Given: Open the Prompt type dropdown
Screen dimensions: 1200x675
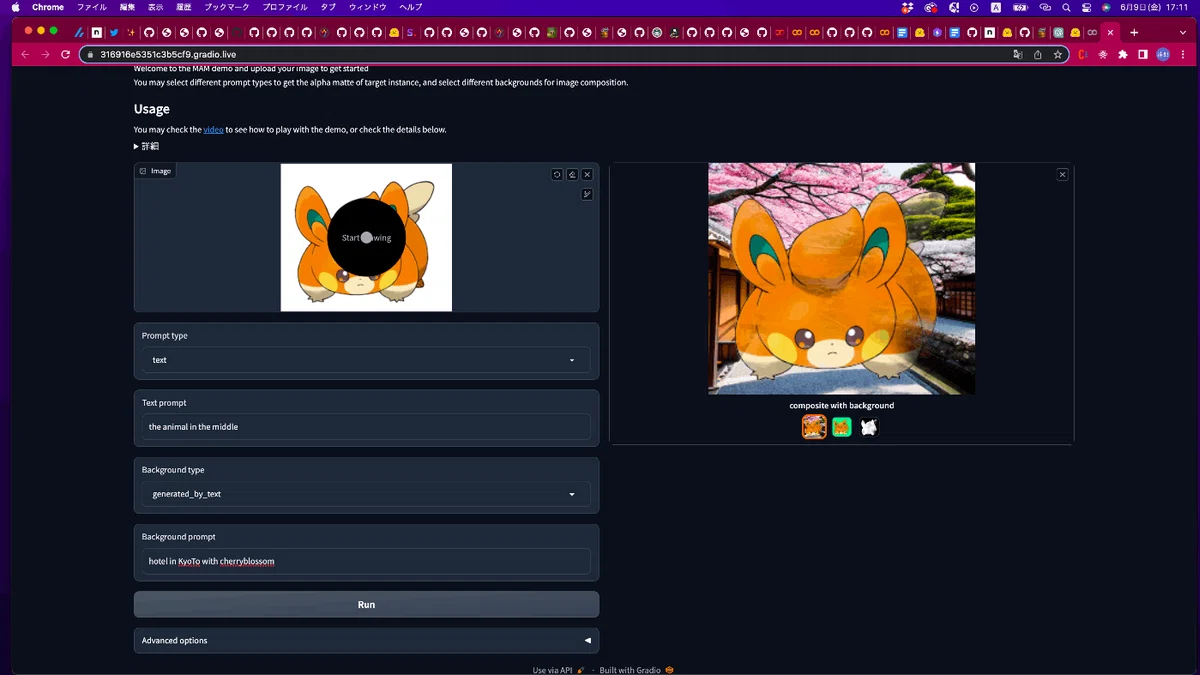Looking at the screenshot, I should [366, 360].
